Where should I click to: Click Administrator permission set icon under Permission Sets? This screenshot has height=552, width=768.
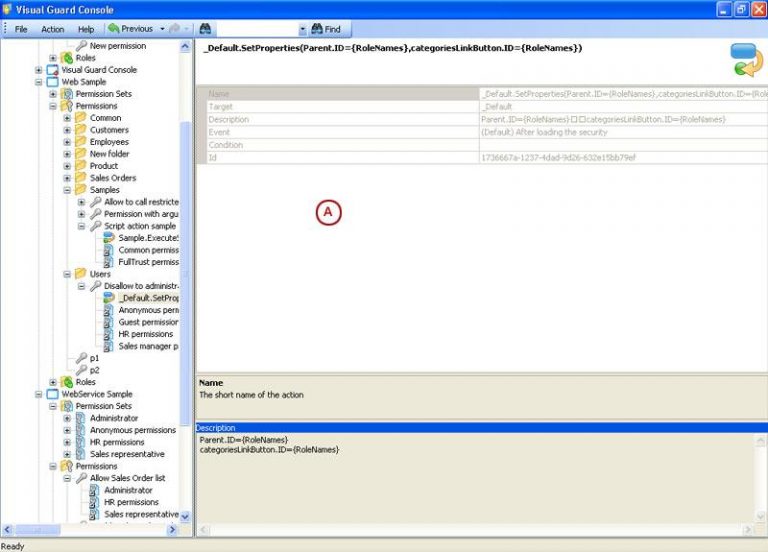click(x=81, y=418)
